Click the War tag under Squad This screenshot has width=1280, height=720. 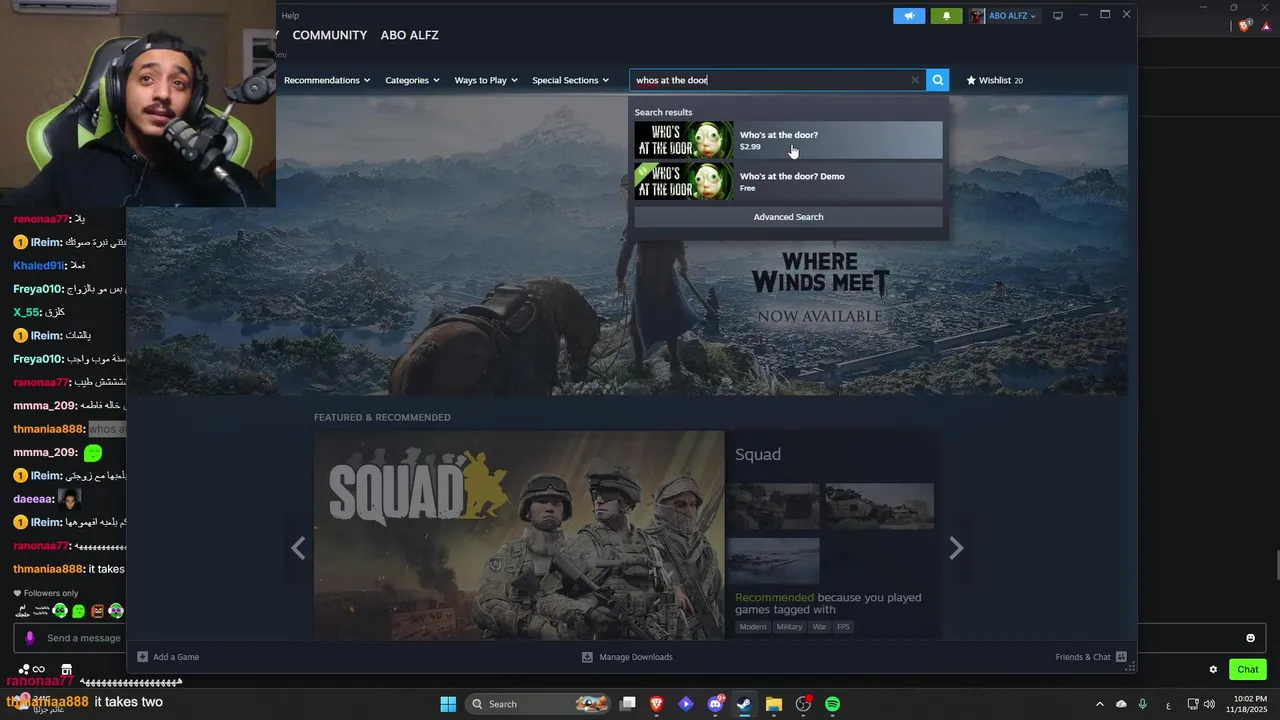(x=820, y=627)
